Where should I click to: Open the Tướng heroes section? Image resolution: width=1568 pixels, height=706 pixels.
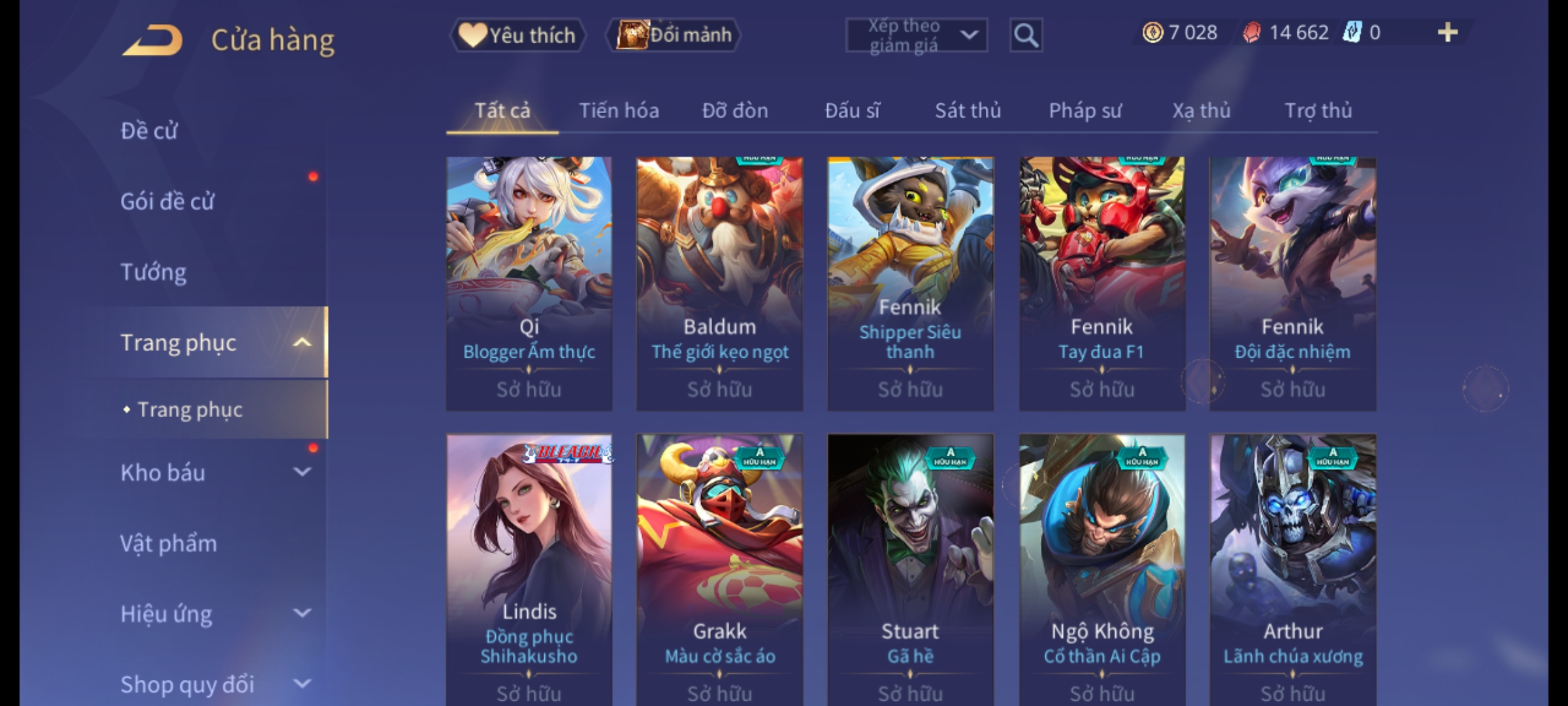154,272
